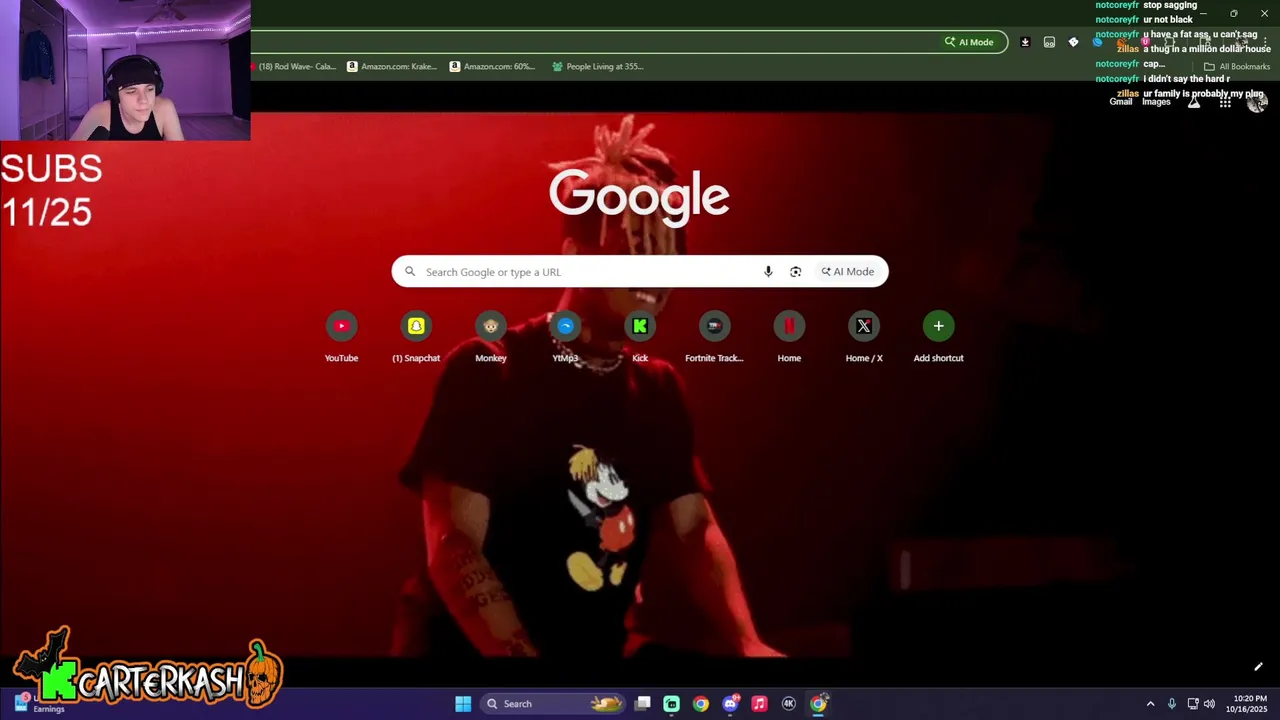
Task: Click the white tag extension icon
Action: [x=1073, y=42]
